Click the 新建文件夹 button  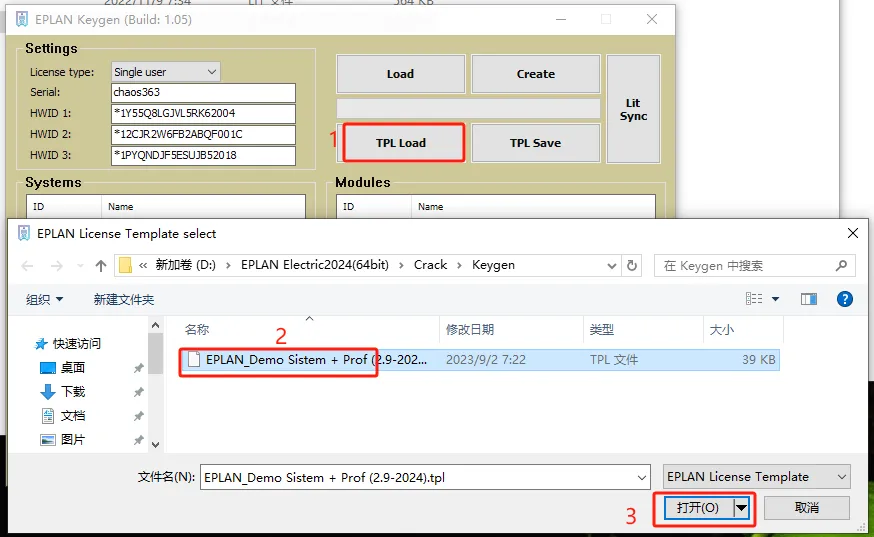[124, 299]
